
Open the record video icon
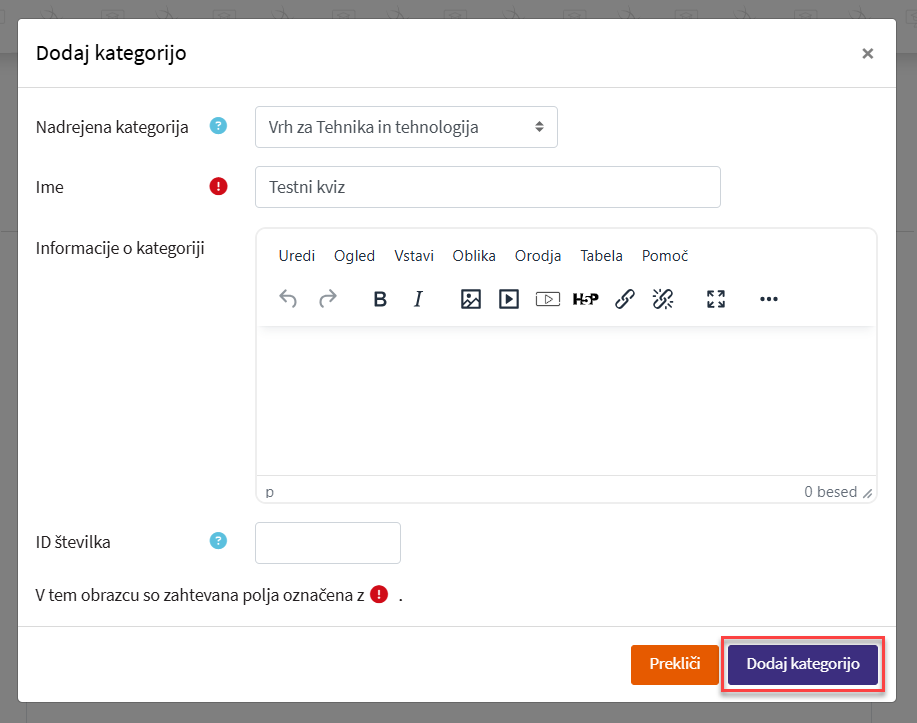(x=547, y=299)
